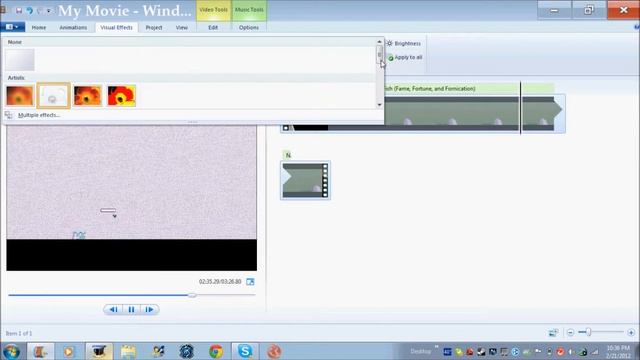Open the file explorer taskbar icon

[128, 351]
